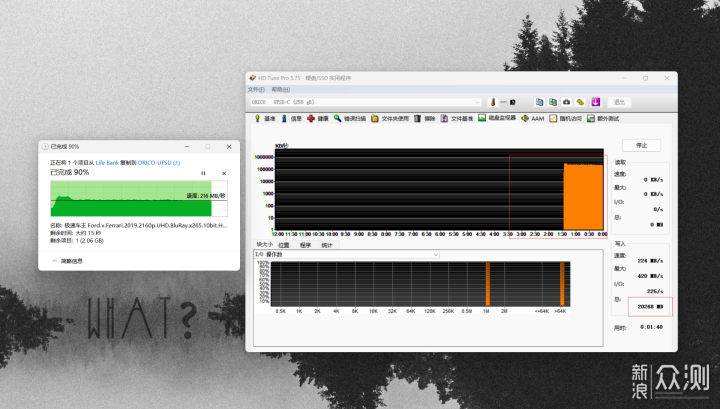This screenshot has width=720, height=409.
Task: Close the copy progress dialog window
Action: 229,146
